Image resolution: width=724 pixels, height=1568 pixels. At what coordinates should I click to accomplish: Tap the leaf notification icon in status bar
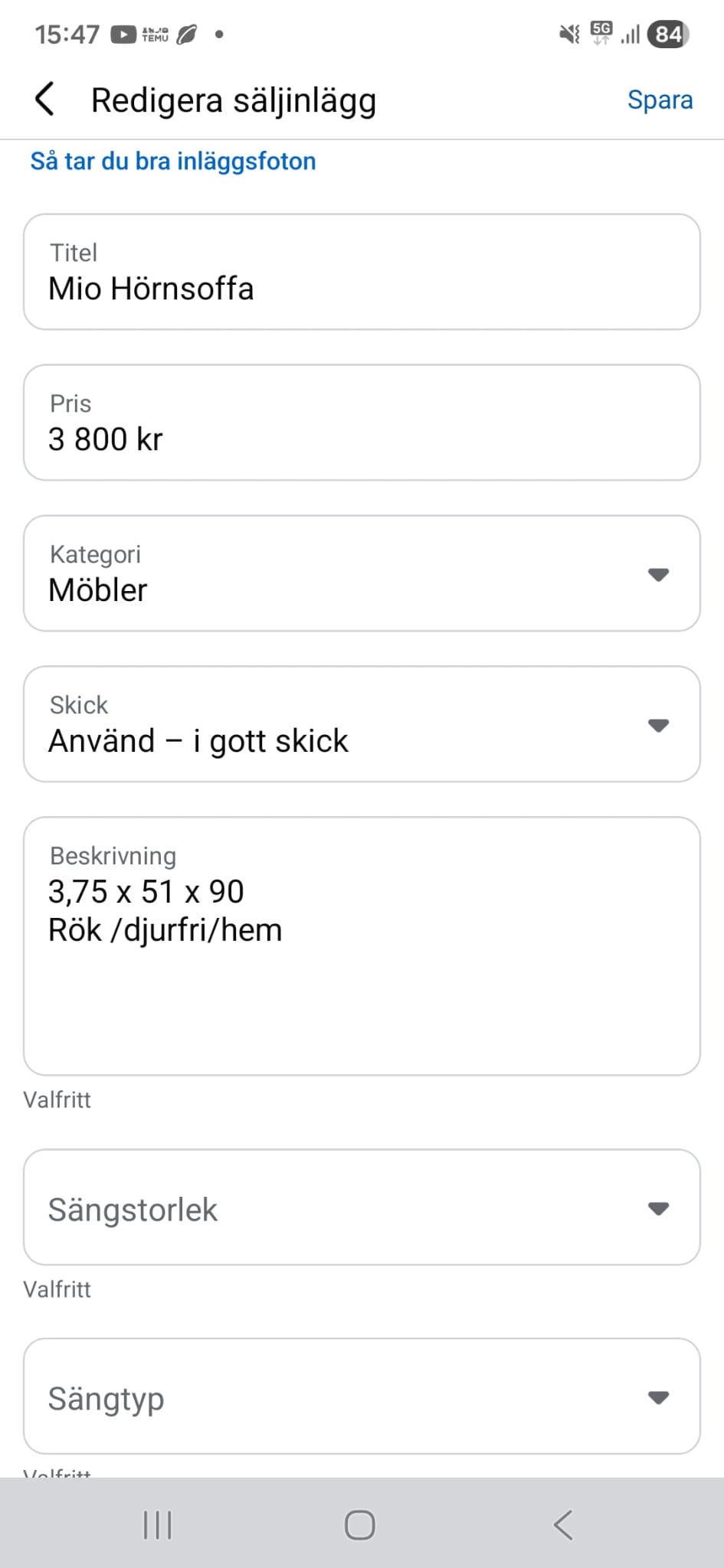tap(187, 34)
